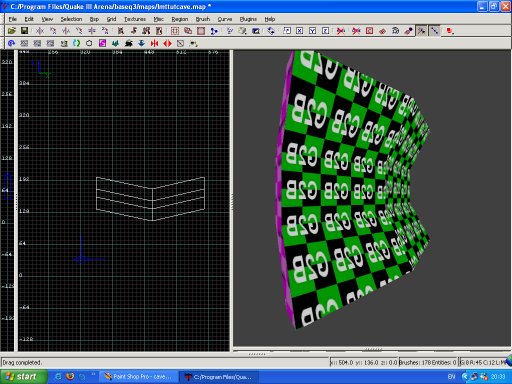This screenshot has width=512, height=384.
Task: Enable the Free Rotation tool
Action: point(271,31)
